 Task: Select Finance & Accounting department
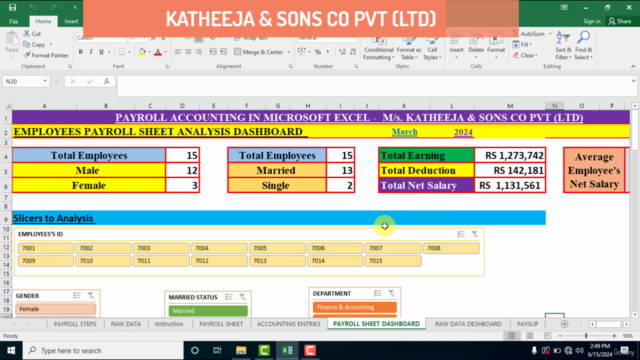354,307
